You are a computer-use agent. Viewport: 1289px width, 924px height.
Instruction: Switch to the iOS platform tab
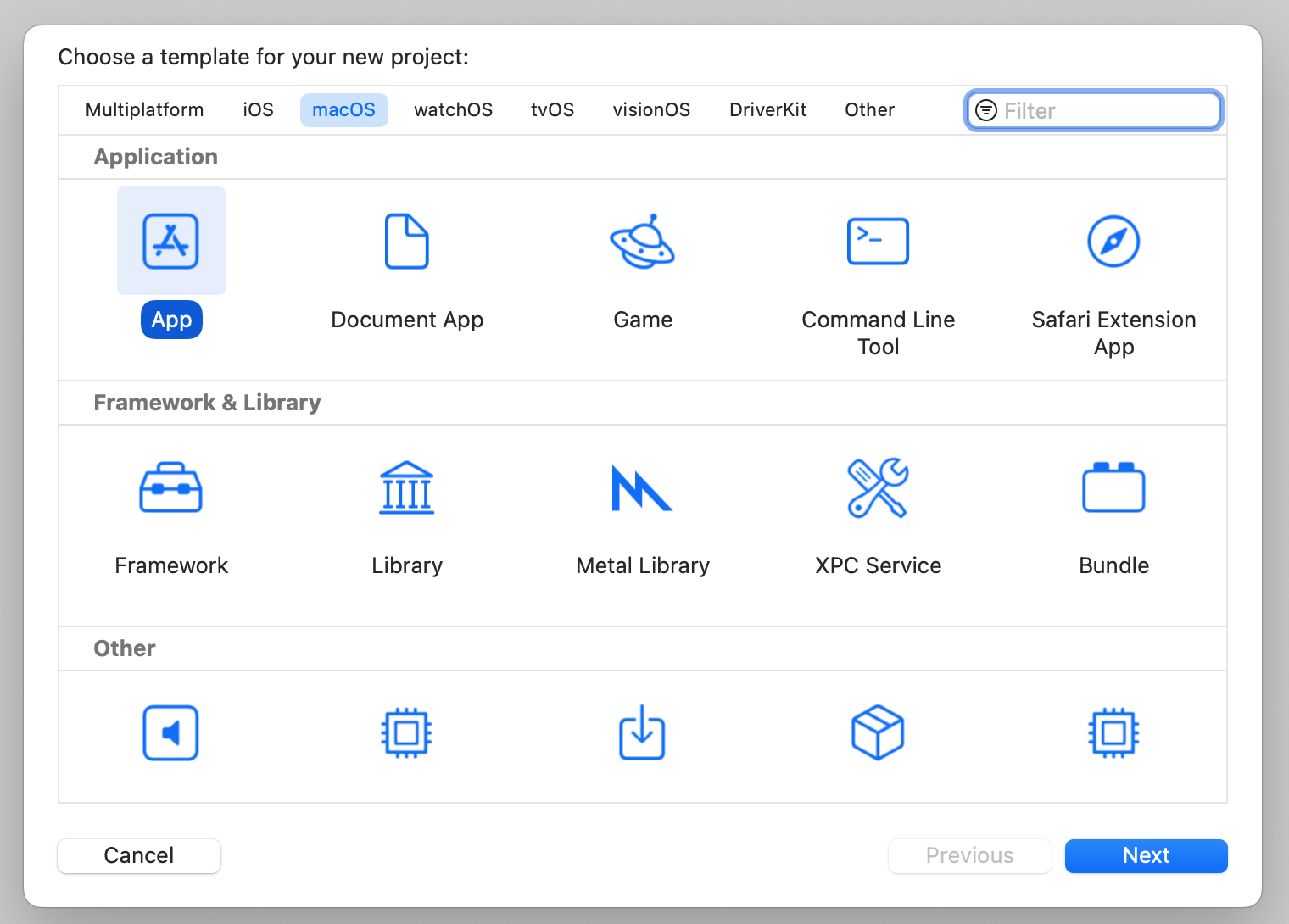(258, 110)
